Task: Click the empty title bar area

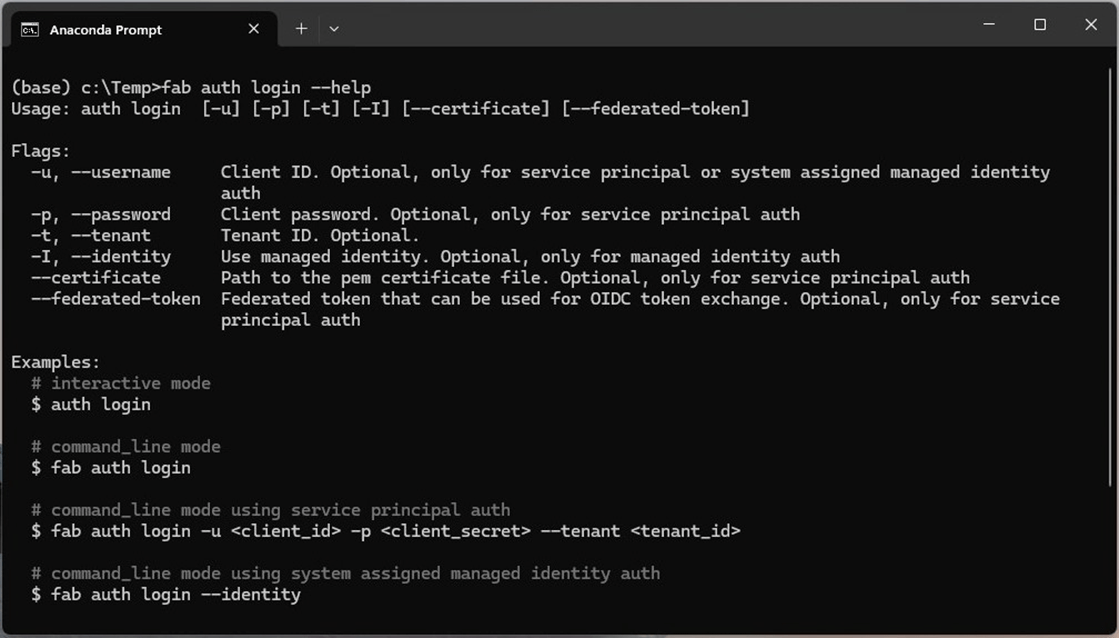Action: point(650,25)
